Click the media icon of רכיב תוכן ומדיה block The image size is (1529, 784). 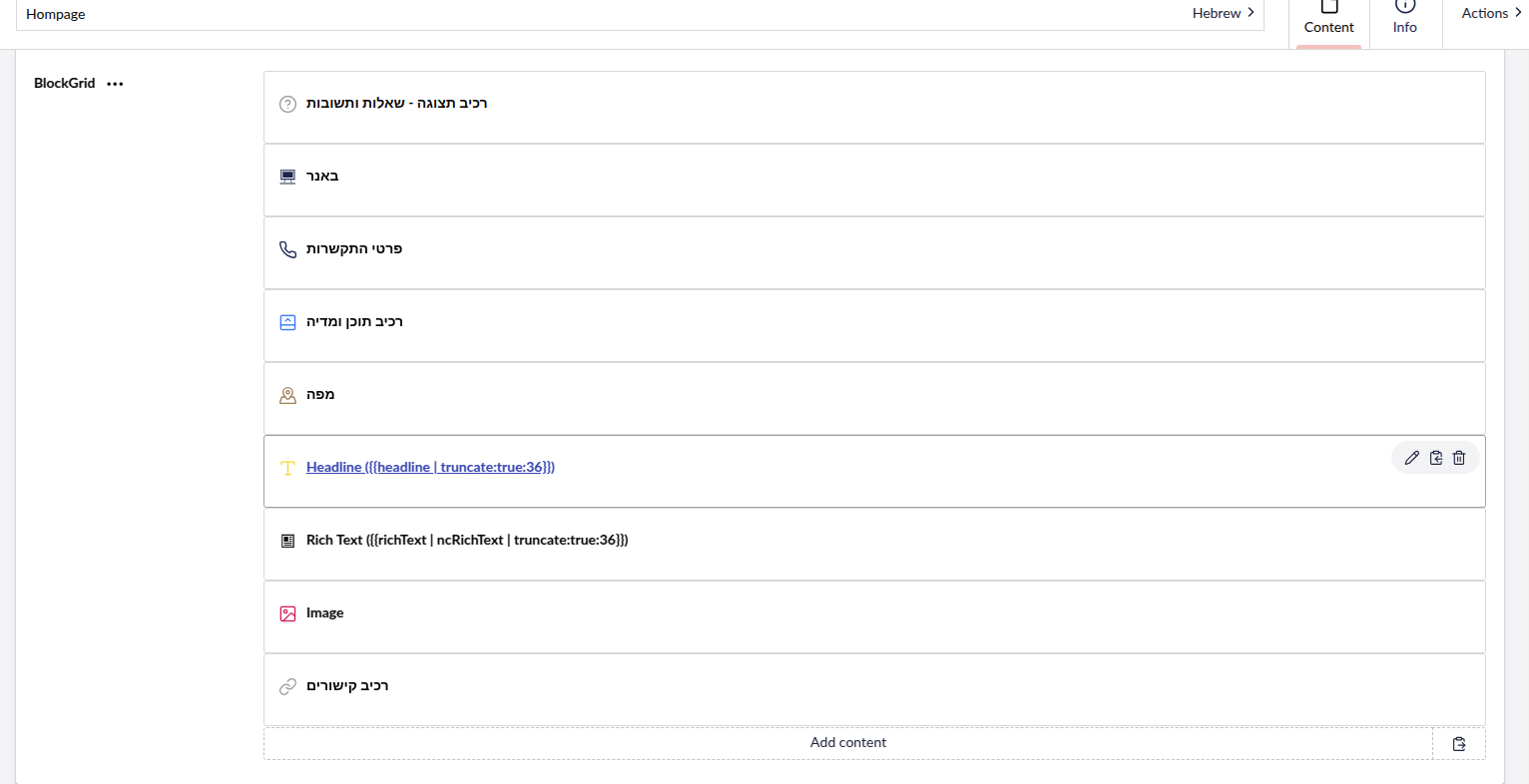(x=287, y=322)
